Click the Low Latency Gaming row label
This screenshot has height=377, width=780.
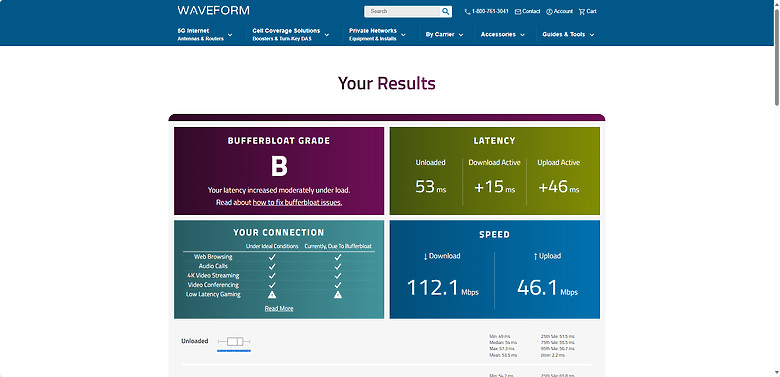pos(213,294)
